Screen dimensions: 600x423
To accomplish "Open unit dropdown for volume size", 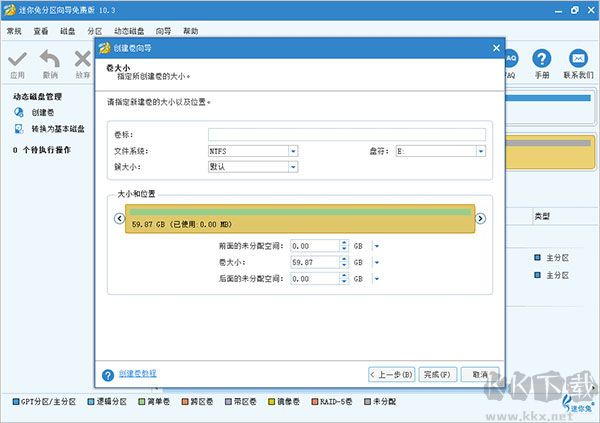I will tap(377, 262).
